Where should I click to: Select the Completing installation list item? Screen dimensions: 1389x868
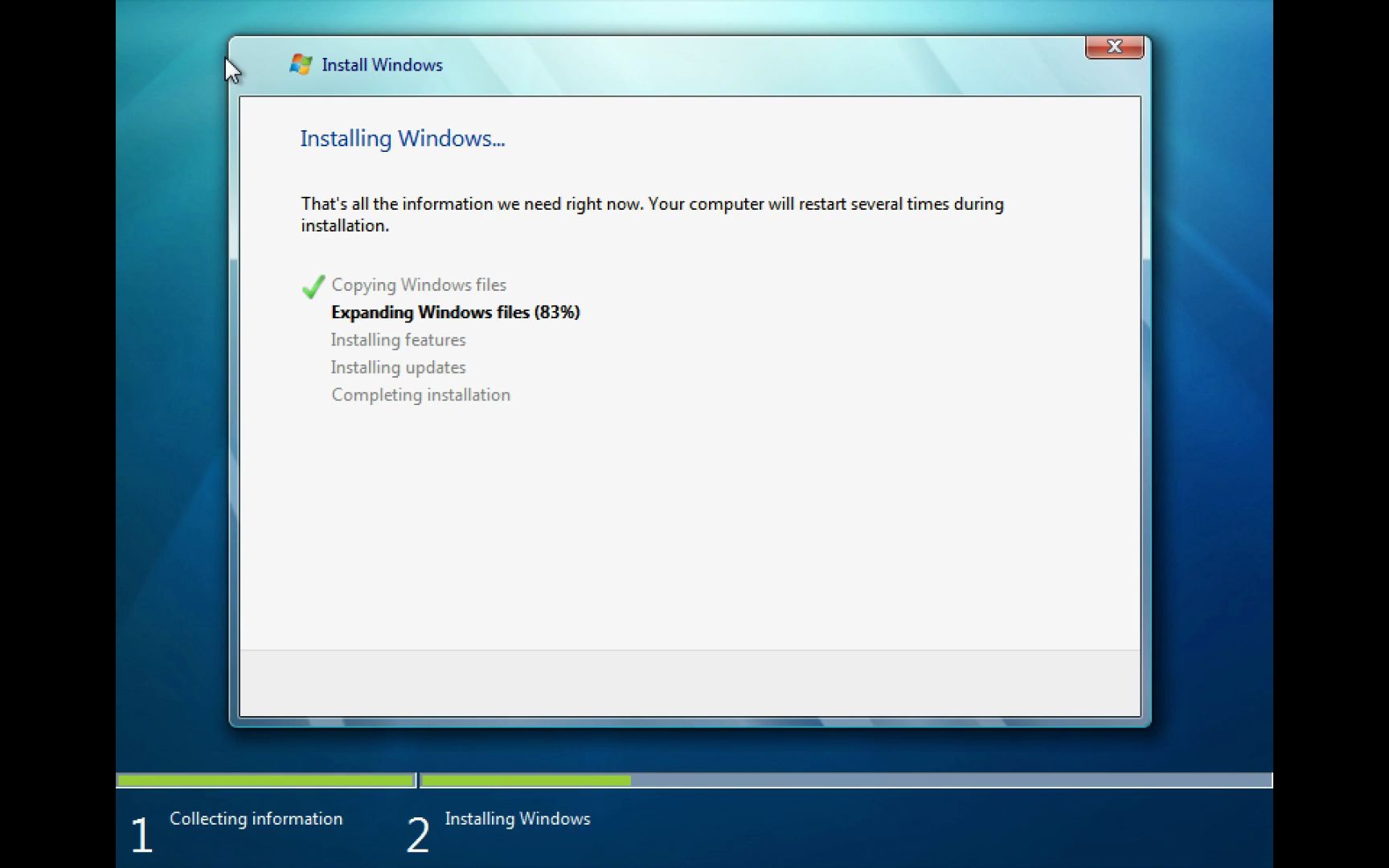pos(420,395)
